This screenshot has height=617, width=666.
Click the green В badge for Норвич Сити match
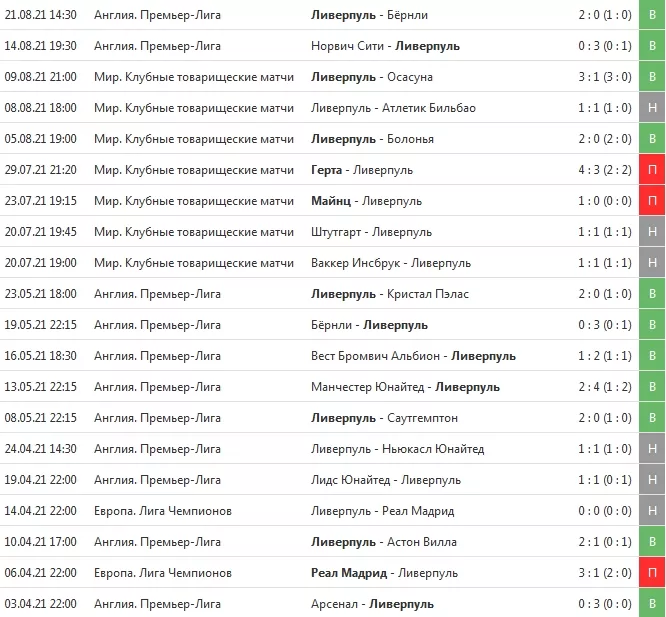652,46
